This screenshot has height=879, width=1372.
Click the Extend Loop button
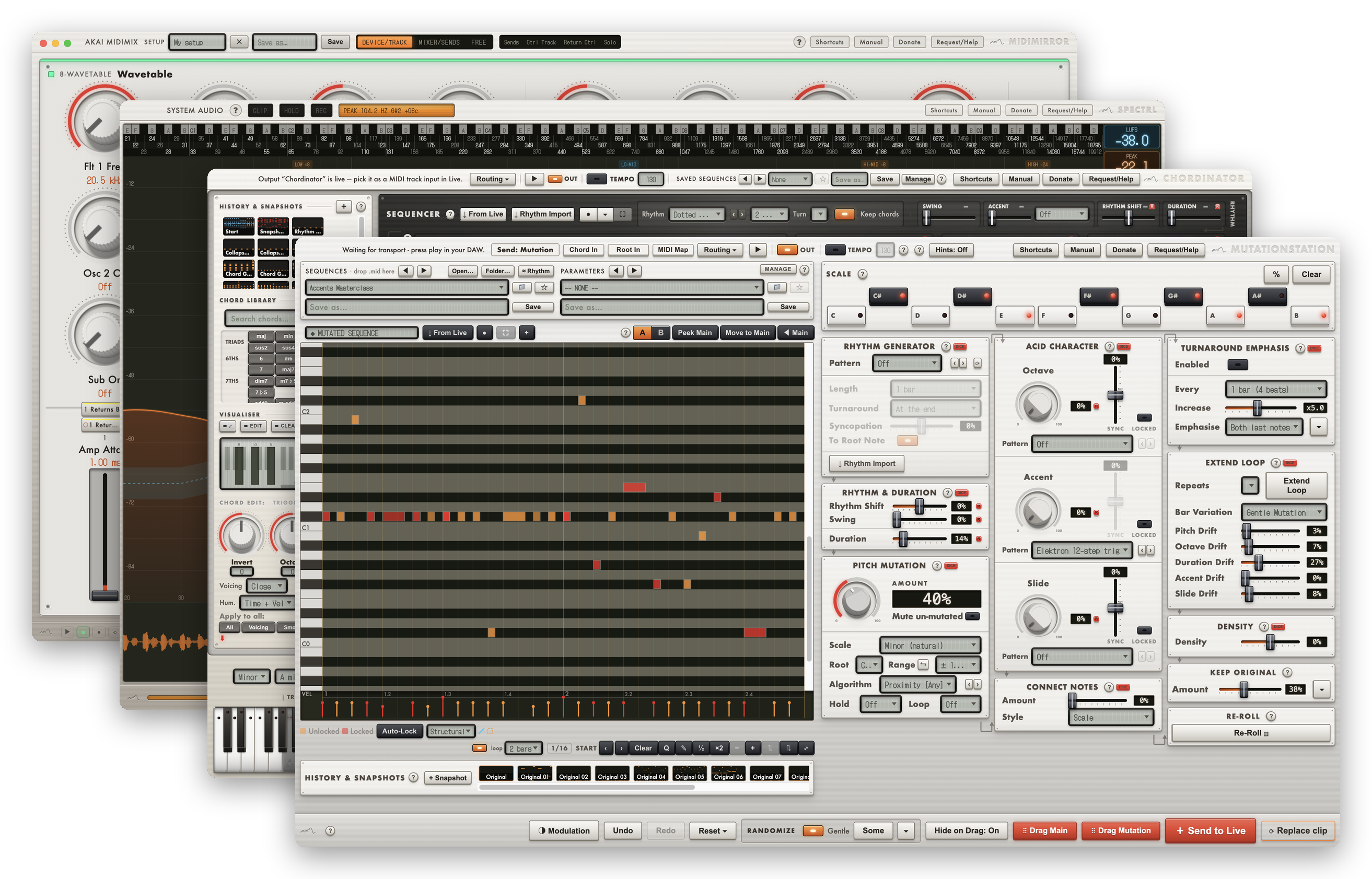[1296, 486]
